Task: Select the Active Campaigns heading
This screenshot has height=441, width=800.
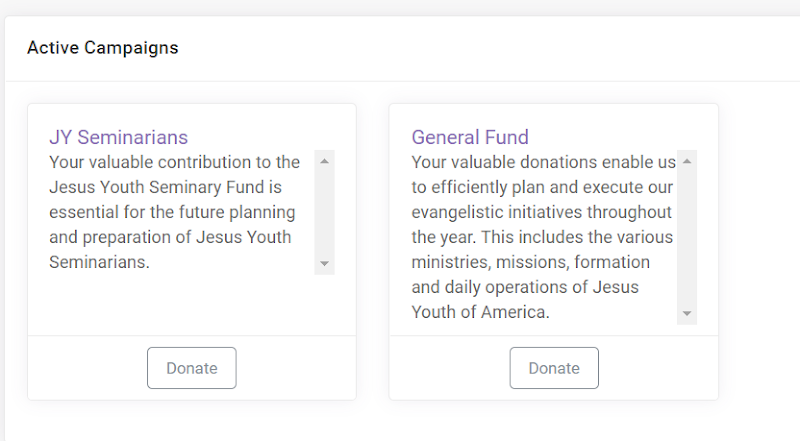Action: [x=103, y=47]
